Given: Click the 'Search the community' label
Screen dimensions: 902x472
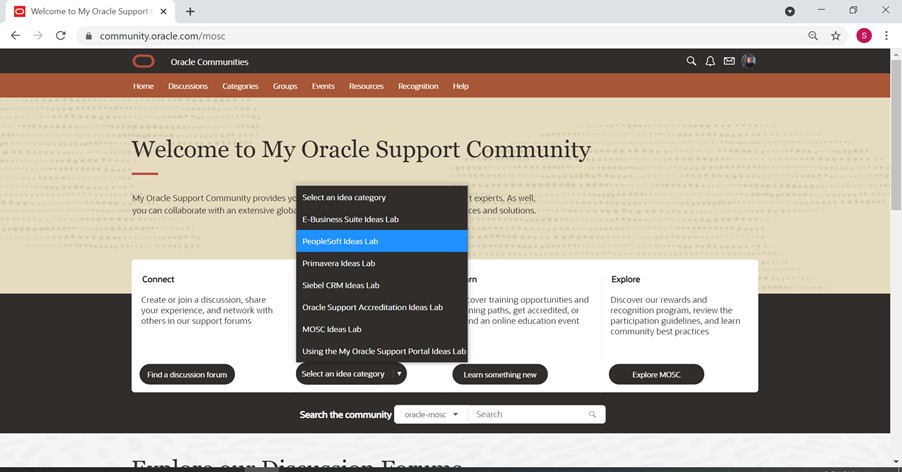Looking at the screenshot, I should [345, 415].
